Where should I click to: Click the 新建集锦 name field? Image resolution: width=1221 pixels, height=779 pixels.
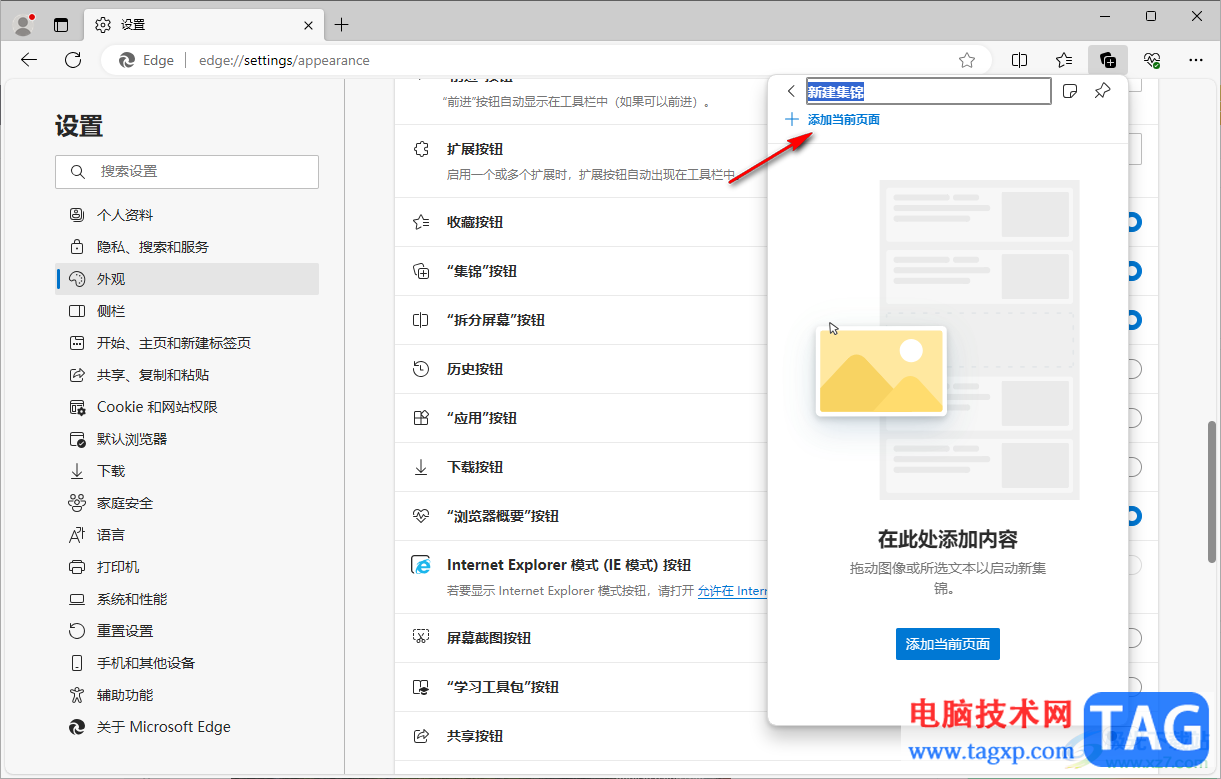(929, 92)
